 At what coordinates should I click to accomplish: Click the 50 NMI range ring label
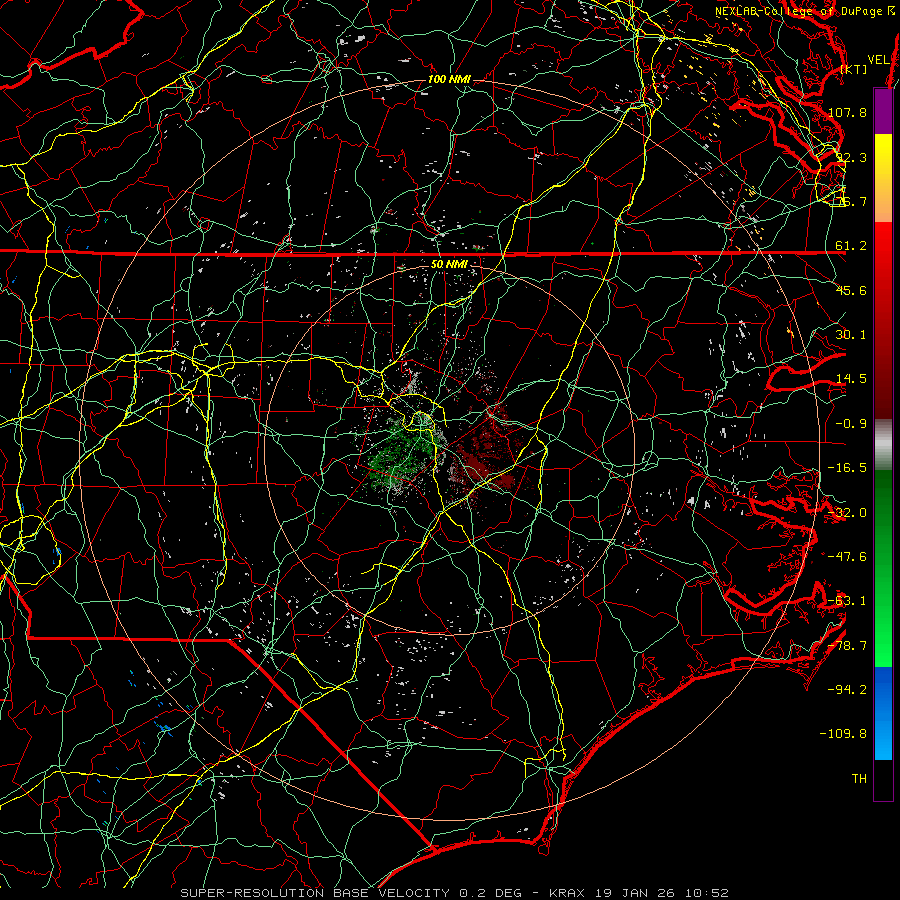(449, 265)
